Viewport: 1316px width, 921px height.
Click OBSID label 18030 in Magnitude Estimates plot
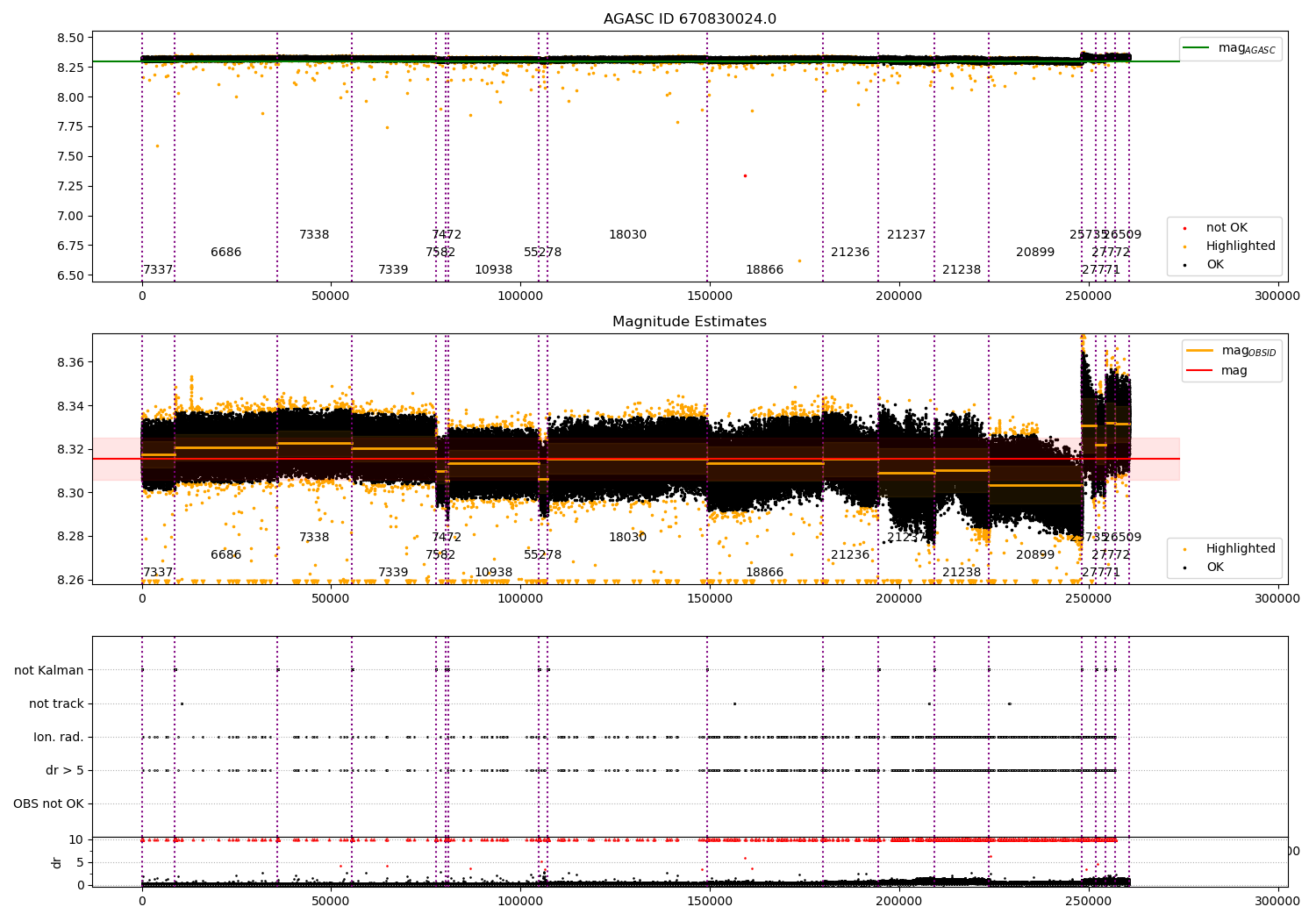(627, 537)
